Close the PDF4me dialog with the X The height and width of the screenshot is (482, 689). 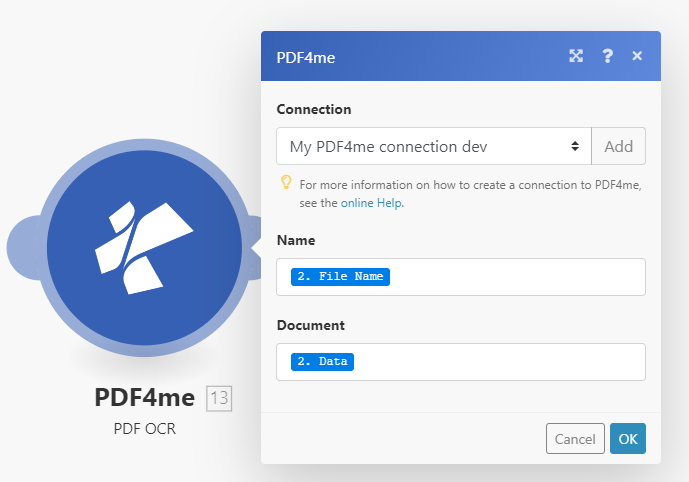(637, 56)
